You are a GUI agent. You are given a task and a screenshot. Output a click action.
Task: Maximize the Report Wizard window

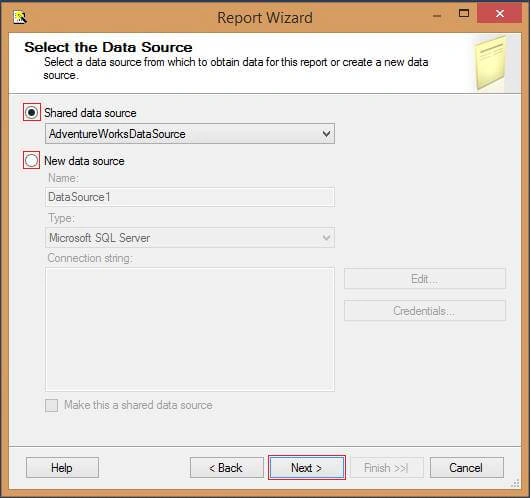pos(464,14)
